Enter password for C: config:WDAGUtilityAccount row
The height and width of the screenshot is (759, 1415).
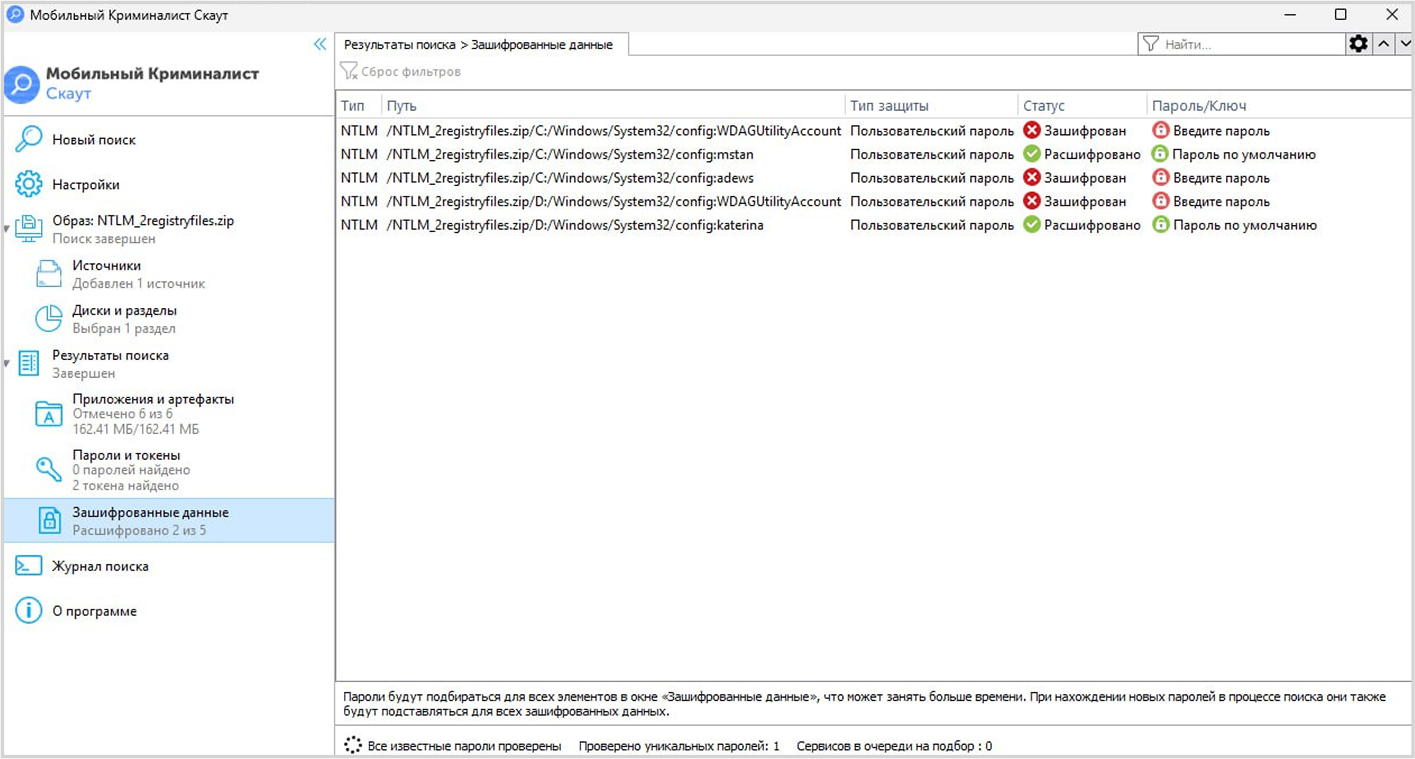pos(1222,131)
